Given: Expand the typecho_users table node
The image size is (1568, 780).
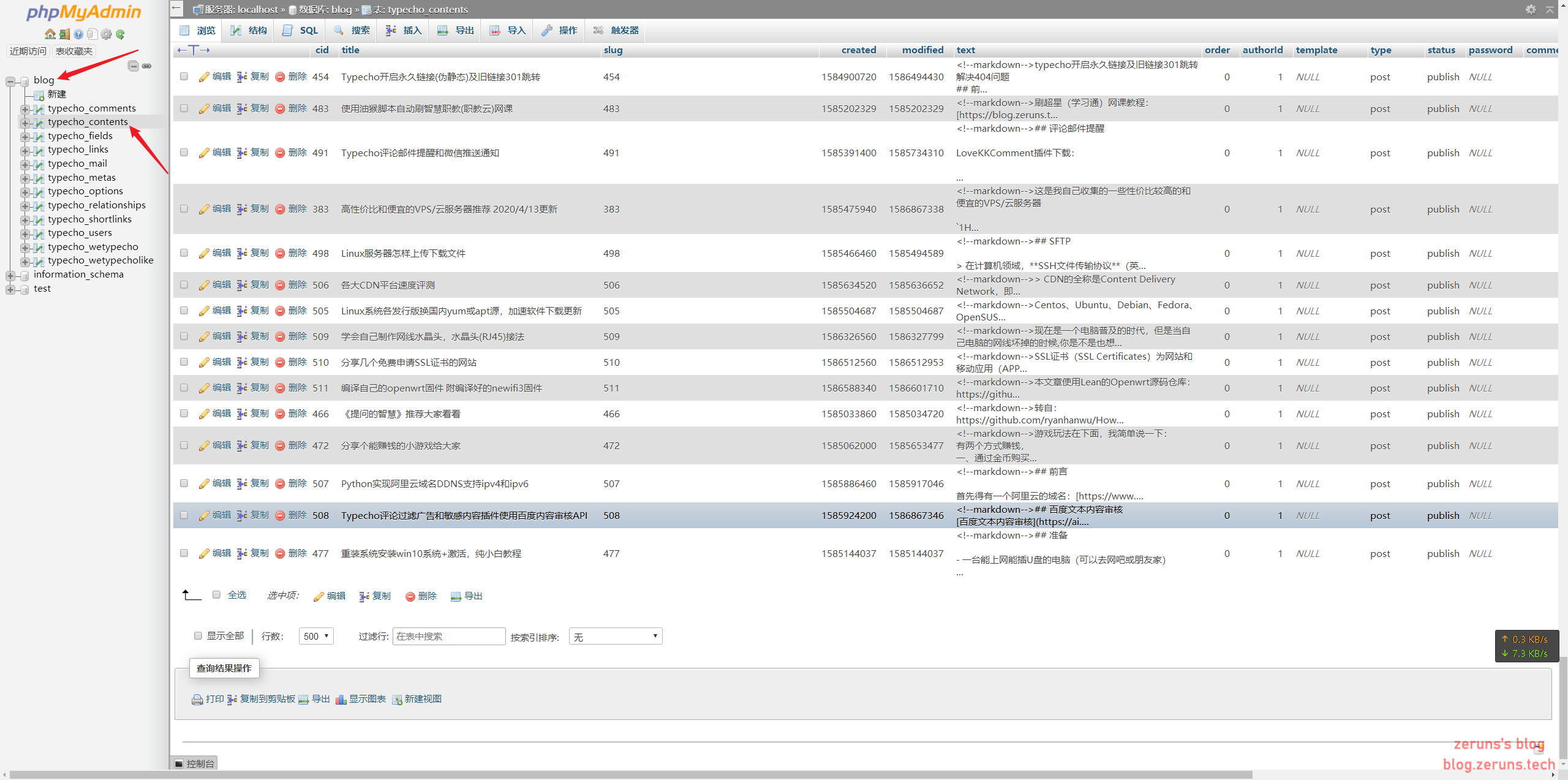Looking at the screenshot, I should click(x=24, y=234).
